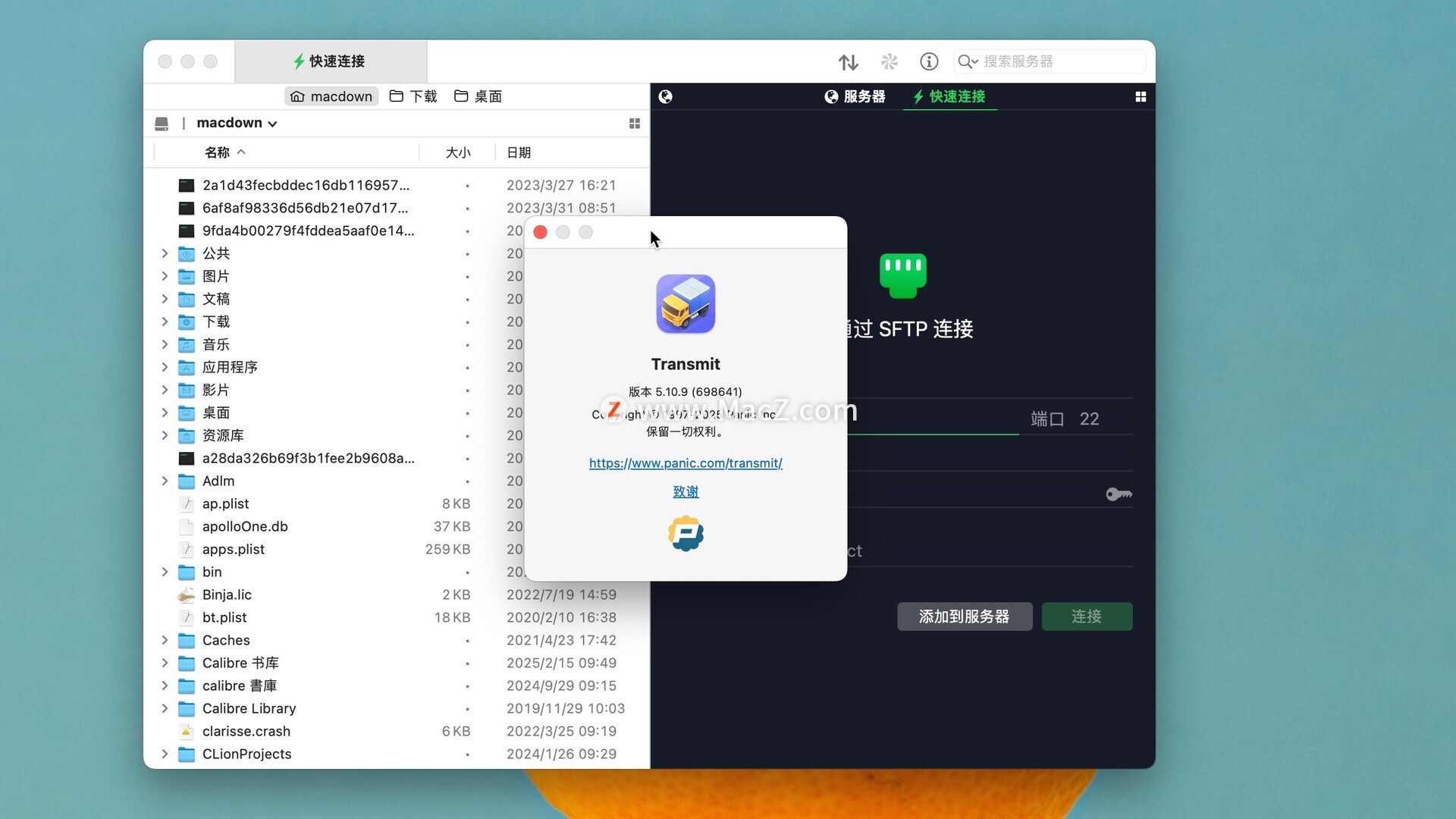Select the calibre 書庫 folder name
The height and width of the screenshot is (819, 1456).
pyautogui.click(x=240, y=686)
